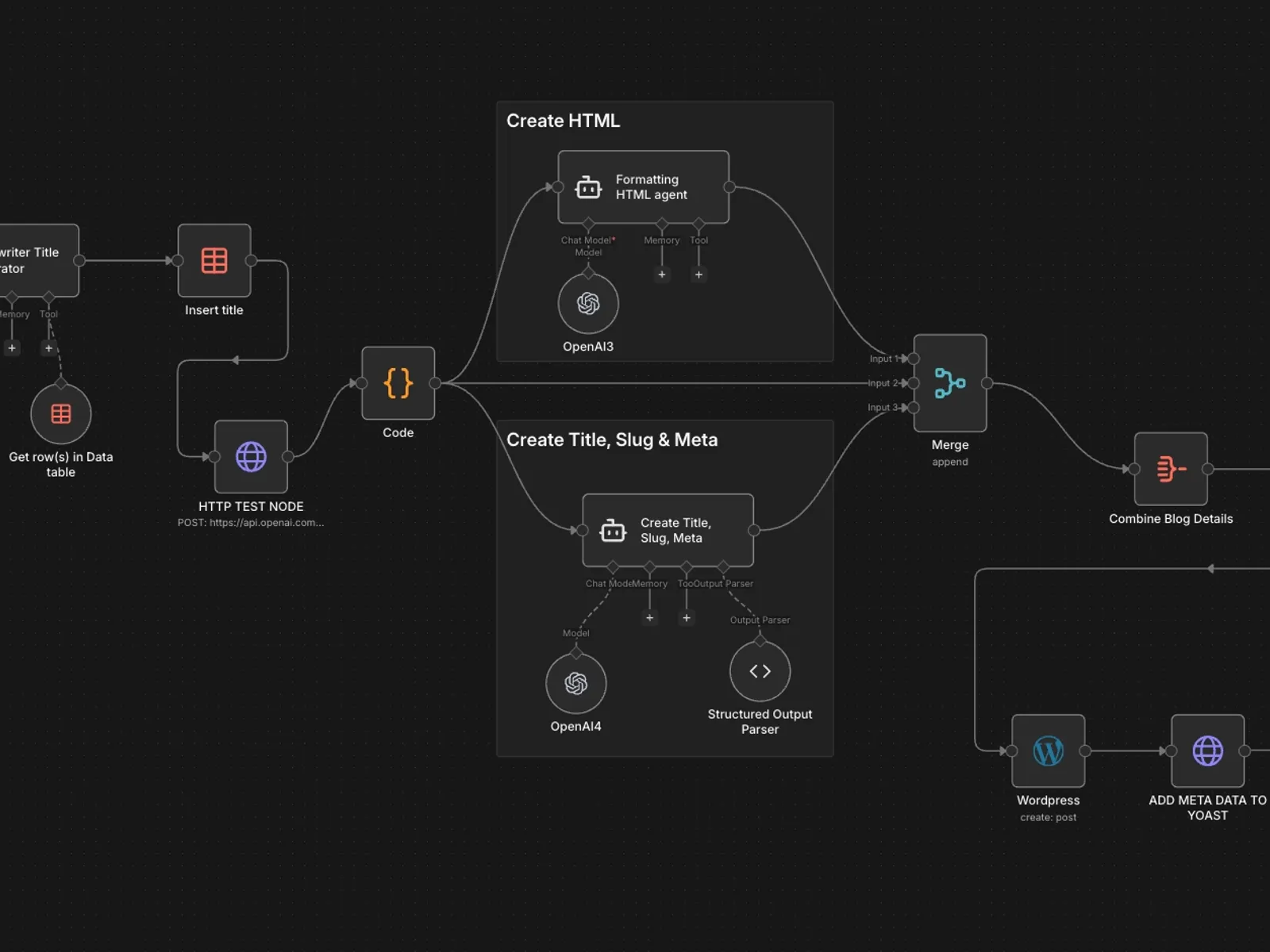
Task: Select the Create HTML sticky note title
Action: (563, 121)
